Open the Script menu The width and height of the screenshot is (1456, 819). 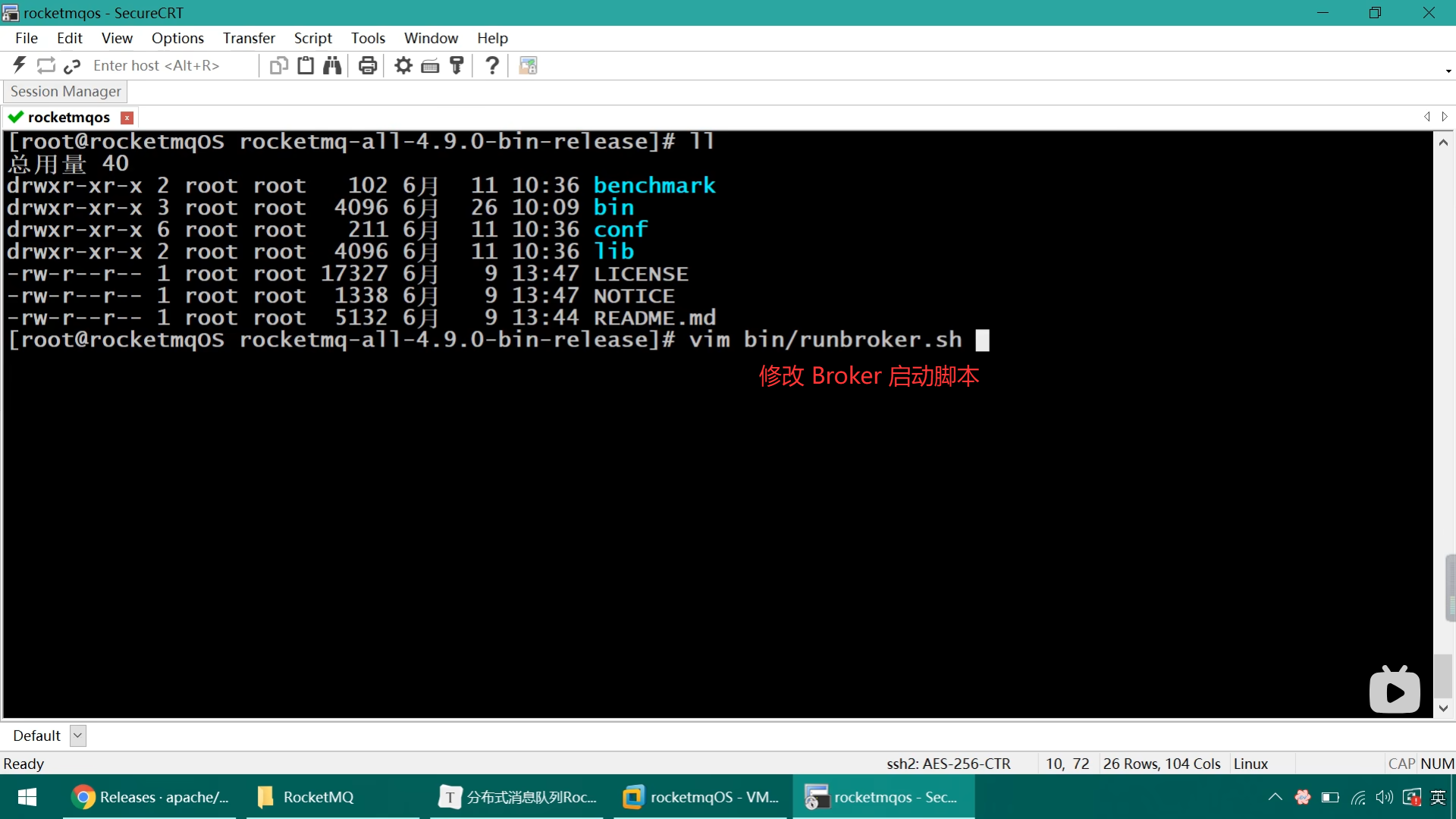click(x=312, y=38)
